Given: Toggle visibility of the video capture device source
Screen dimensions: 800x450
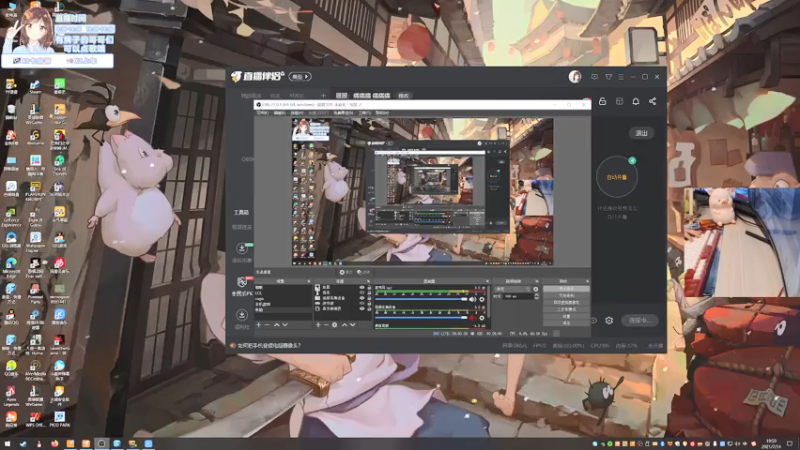Looking at the screenshot, I should [362, 298].
